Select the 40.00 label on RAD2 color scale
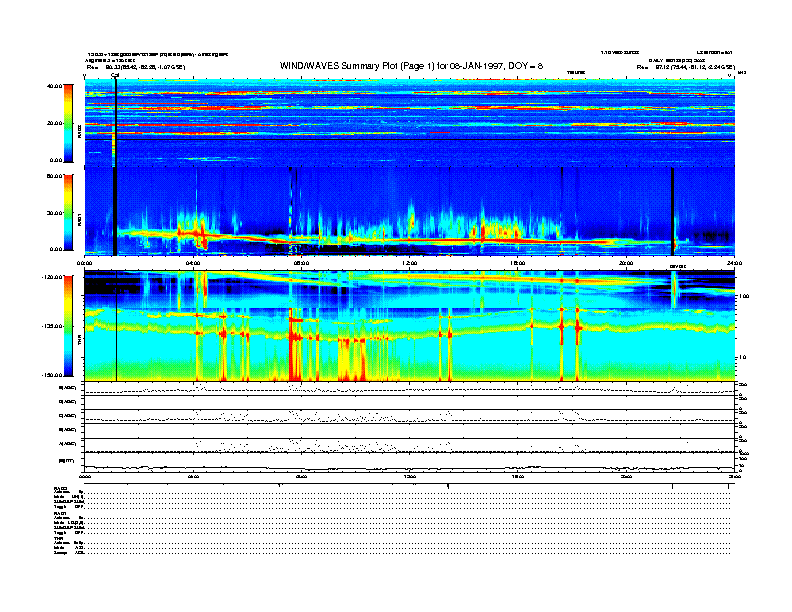 click(55, 86)
